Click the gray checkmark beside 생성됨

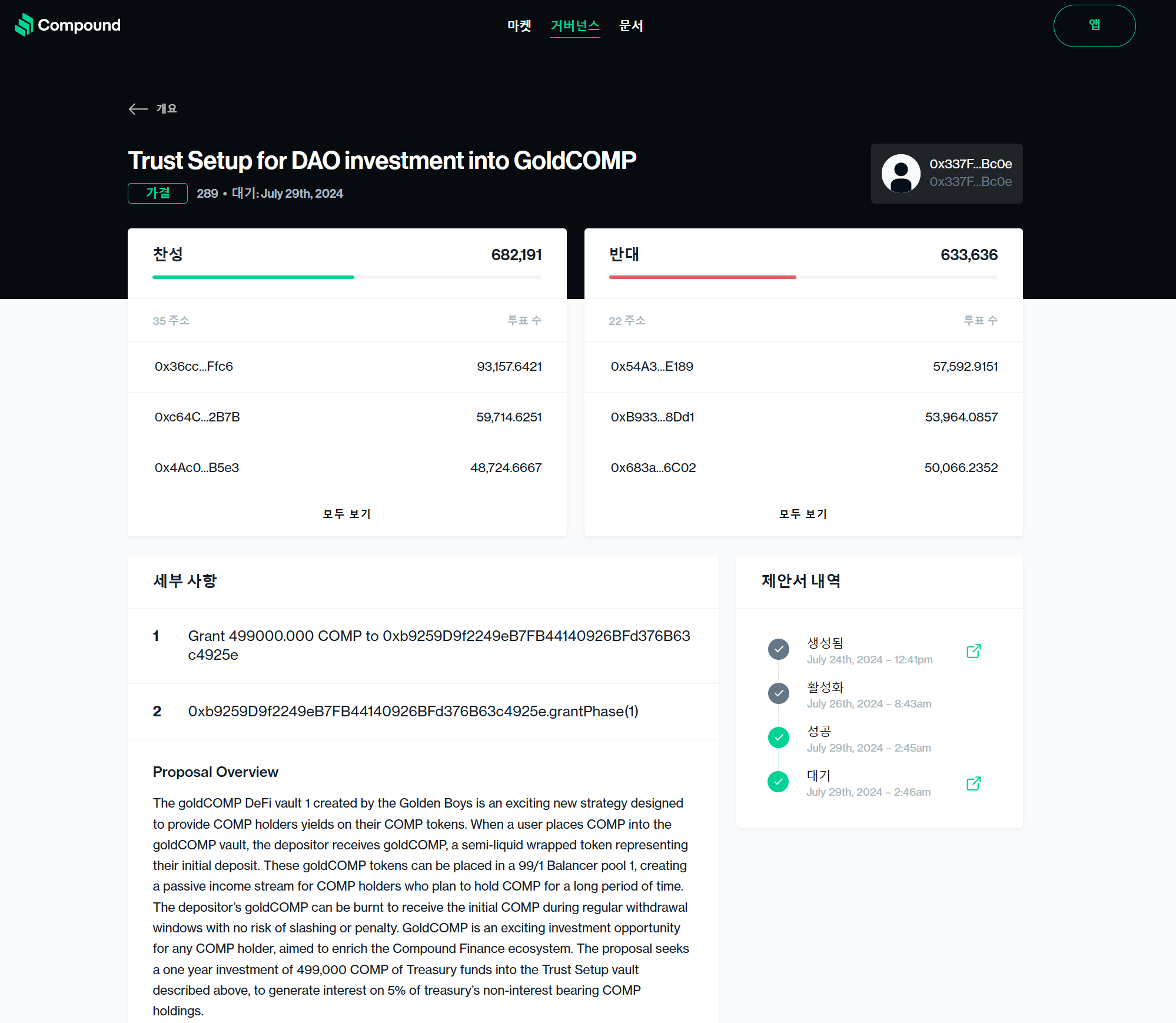click(778, 649)
